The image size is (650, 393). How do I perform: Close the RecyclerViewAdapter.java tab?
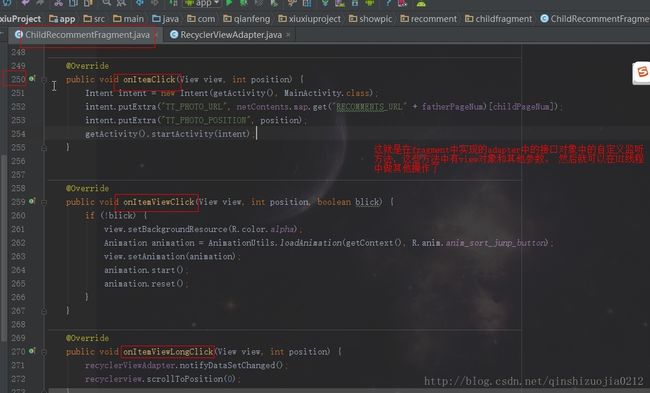click(288, 35)
